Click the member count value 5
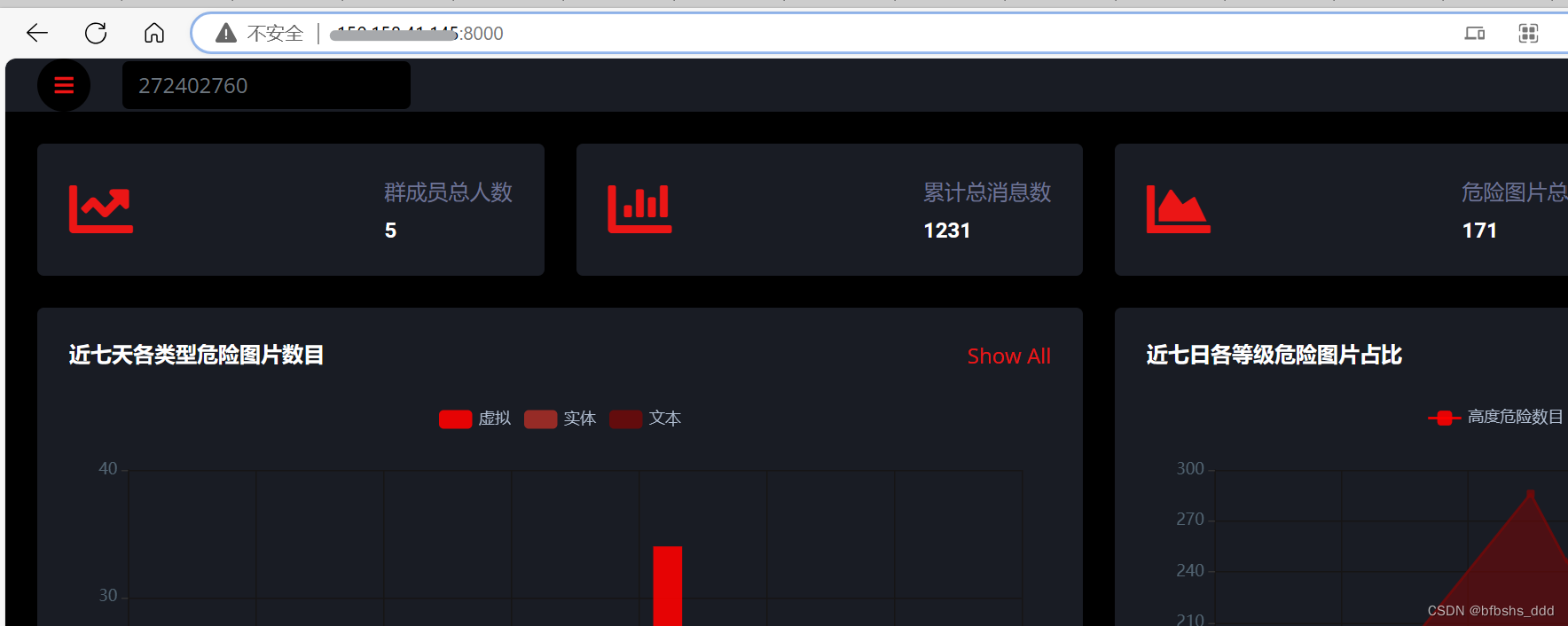Screen dimensions: 1568x626 click(x=390, y=231)
